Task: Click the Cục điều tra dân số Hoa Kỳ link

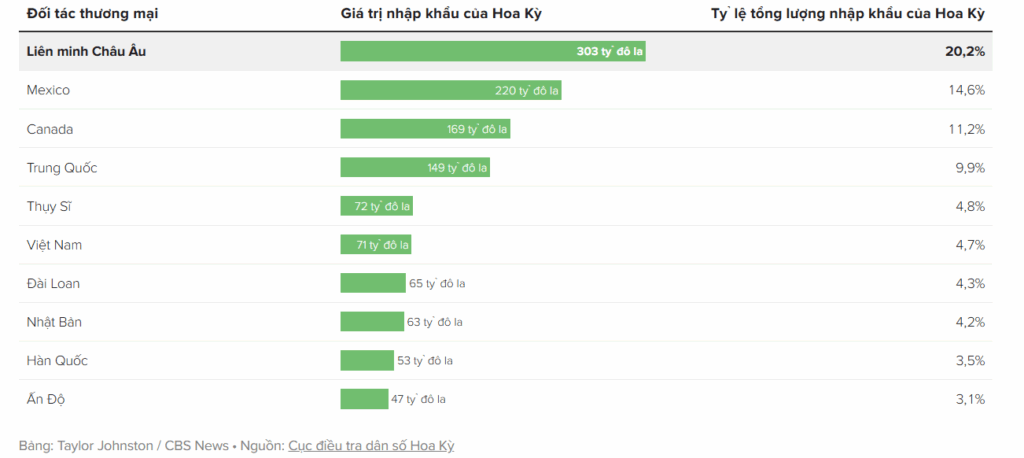Action: pos(377,445)
